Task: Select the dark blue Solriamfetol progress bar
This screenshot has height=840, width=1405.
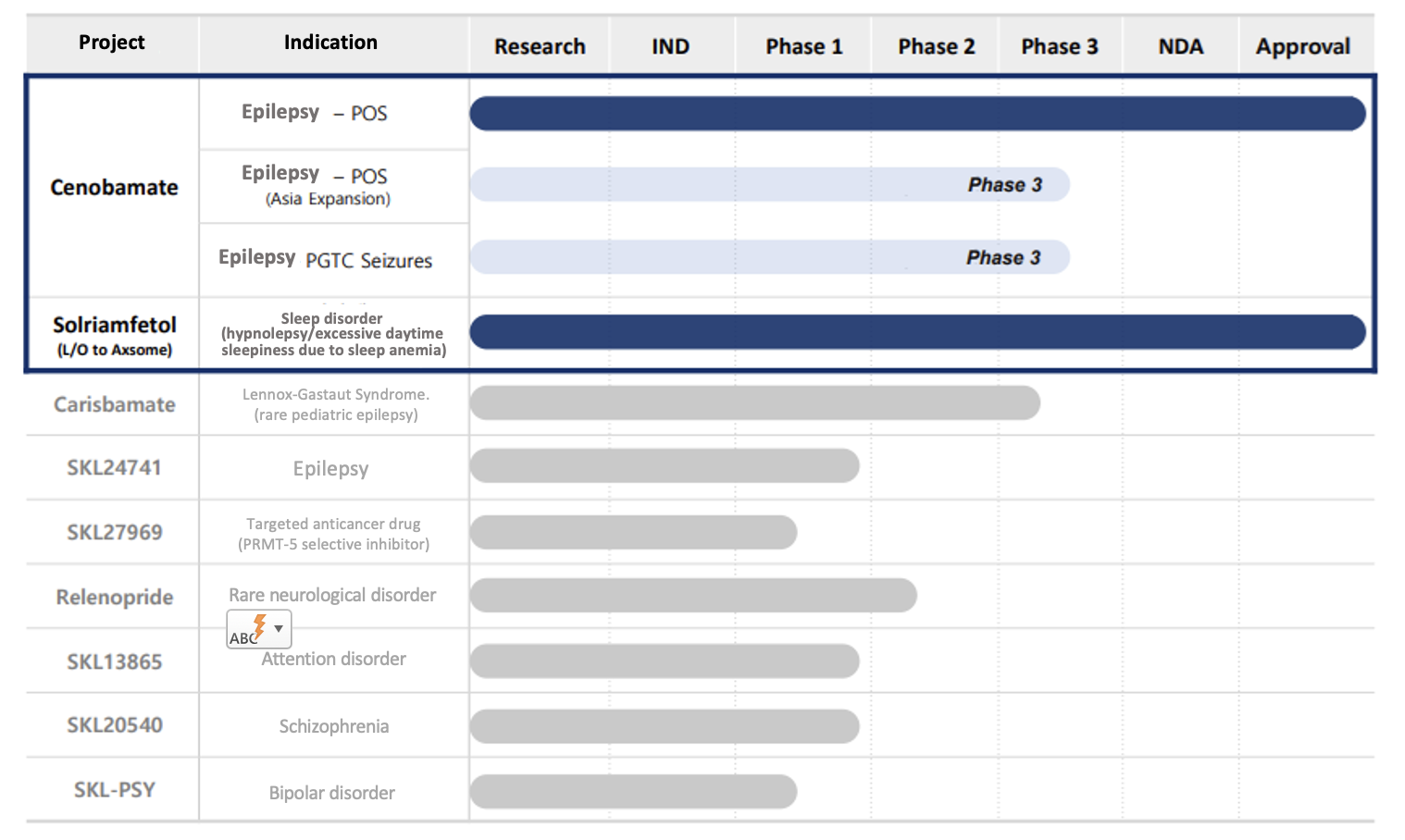Action: coord(916,332)
